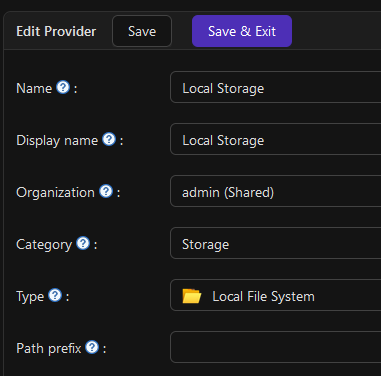Open help tooltip icon beside Type
The width and height of the screenshot is (381, 376).
pyautogui.click(x=55, y=295)
